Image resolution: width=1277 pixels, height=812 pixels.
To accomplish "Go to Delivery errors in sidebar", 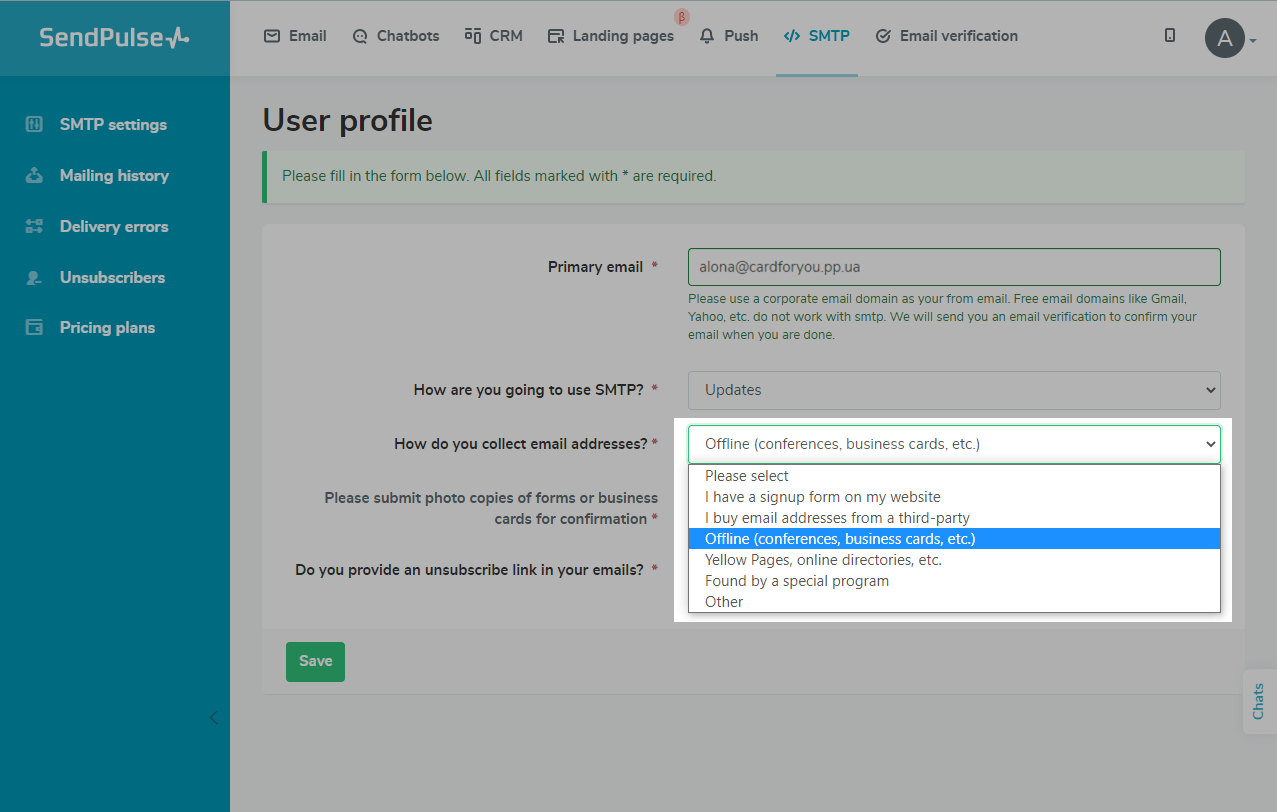I will 115,227.
